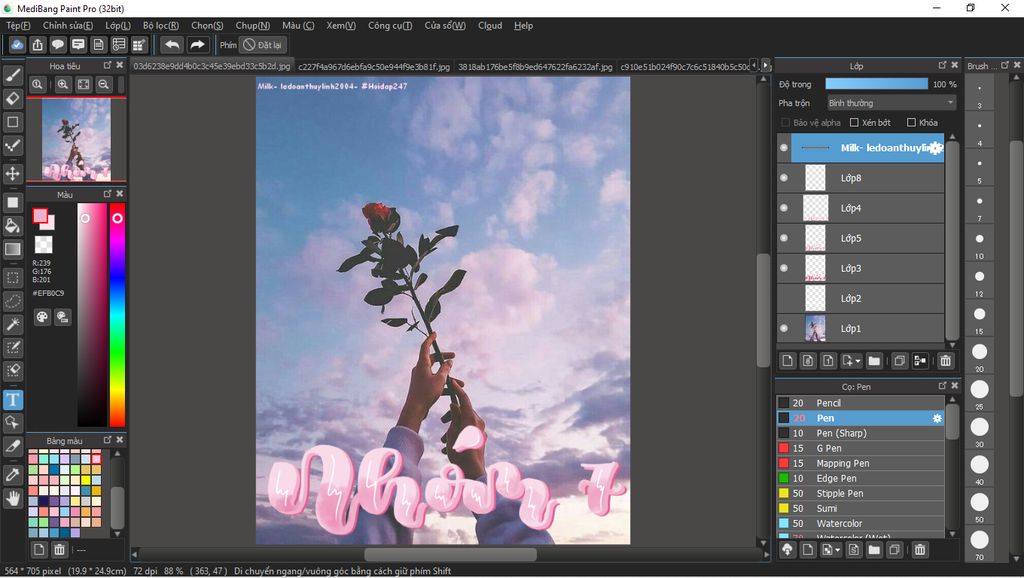Select the Watercolor brush
Viewport: 1024px width, 578px height.
[x=861, y=523]
